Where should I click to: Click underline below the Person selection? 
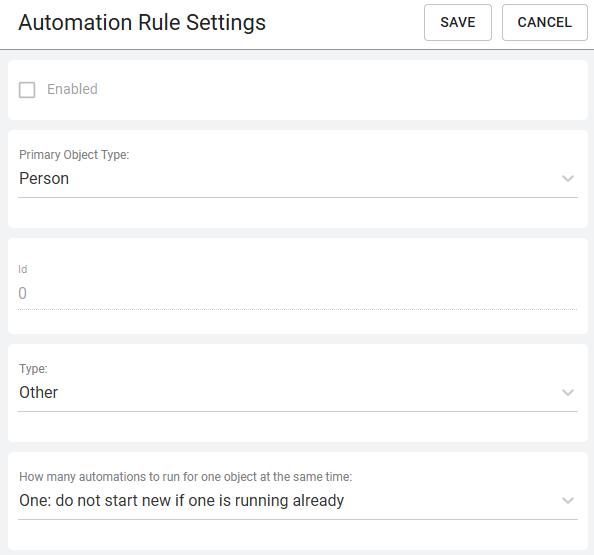(x=298, y=197)
